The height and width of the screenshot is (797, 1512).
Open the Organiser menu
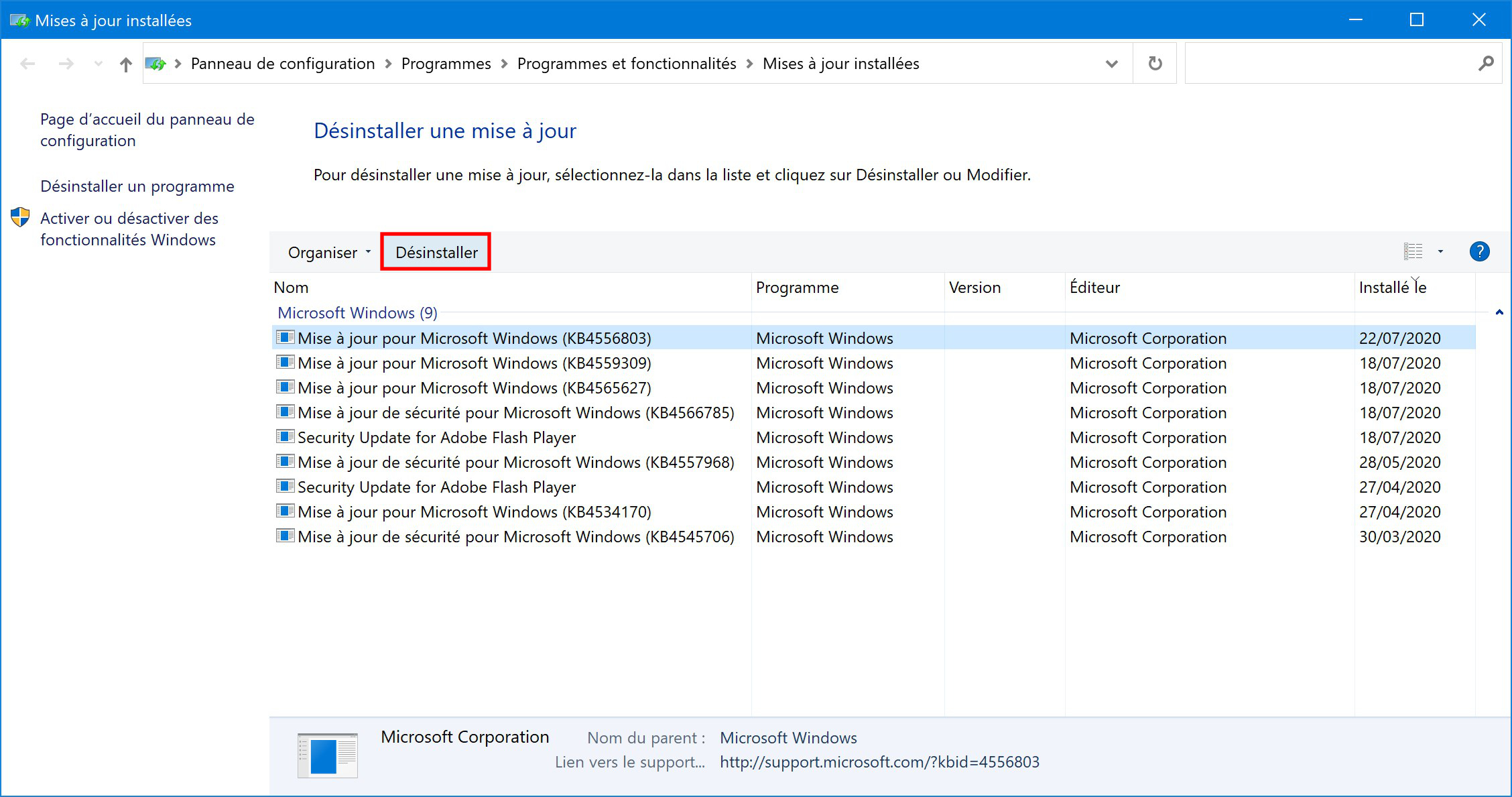tap(329, 253)
